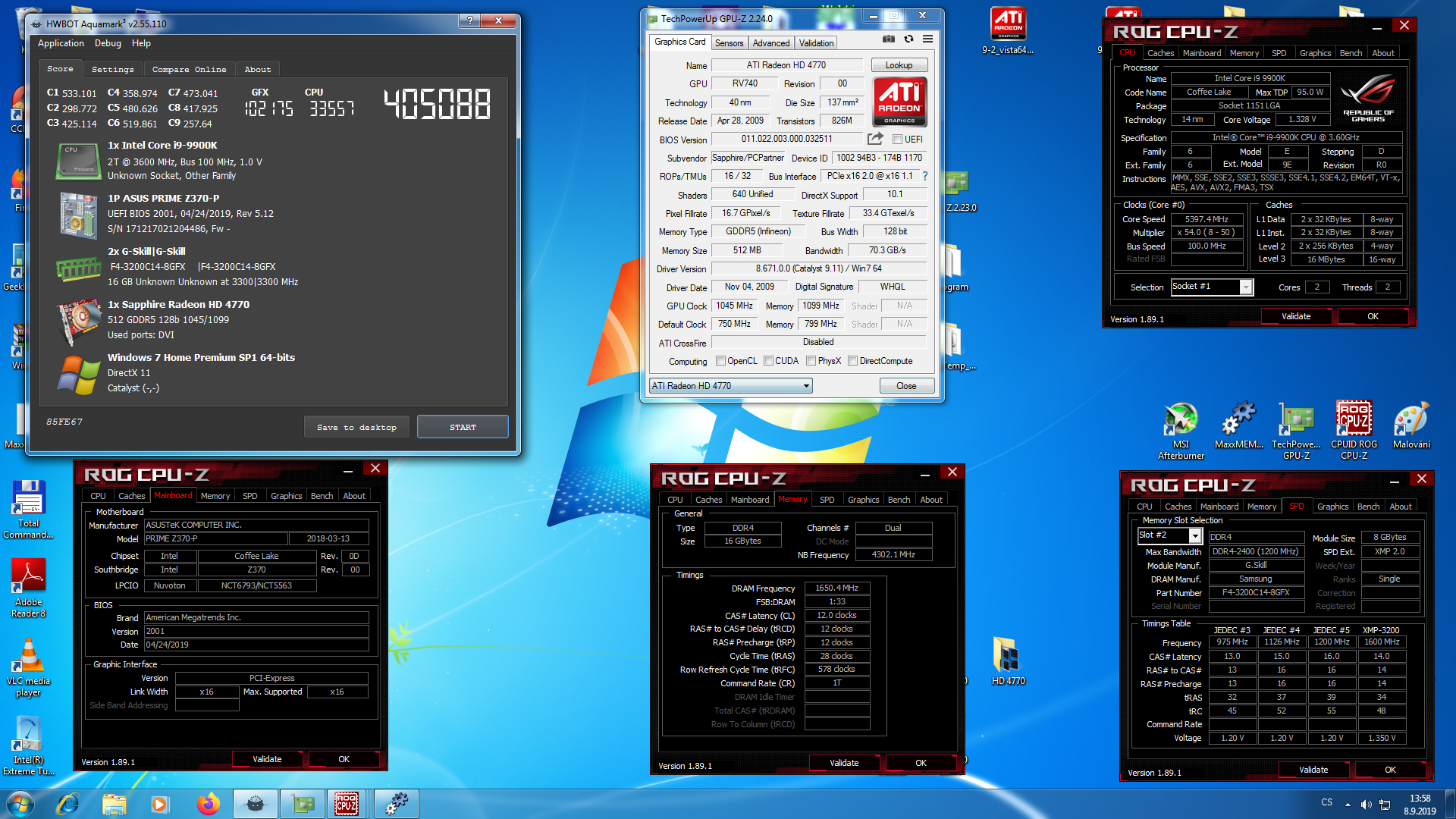This screenshot has height=819, width=1456.
Task: Switch to Settings tab in Aquamark
Action: (x=112, y=69)
